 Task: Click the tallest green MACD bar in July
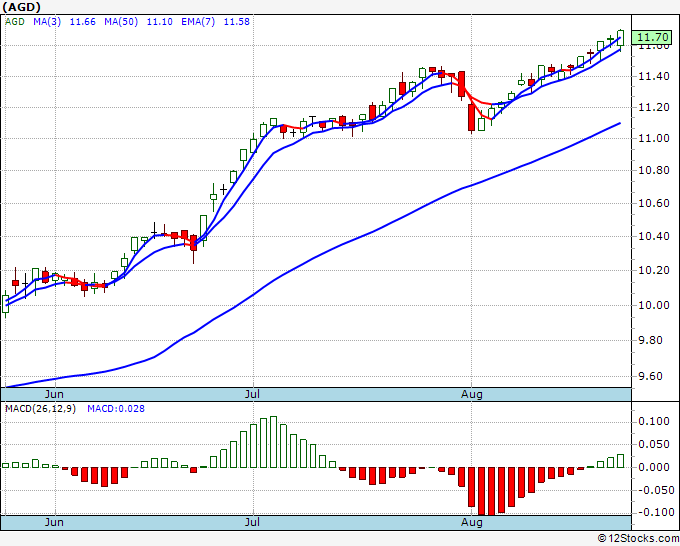click(x=273, y=442)
